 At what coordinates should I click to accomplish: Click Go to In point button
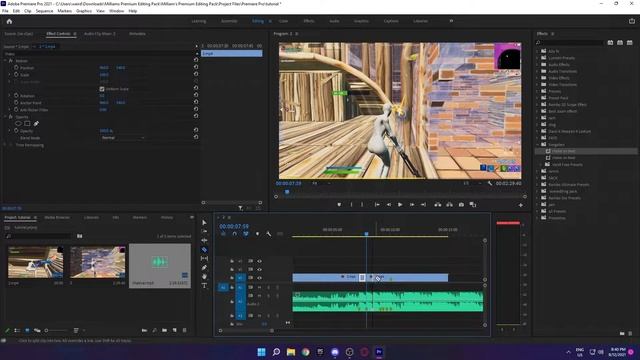[377, 204]
